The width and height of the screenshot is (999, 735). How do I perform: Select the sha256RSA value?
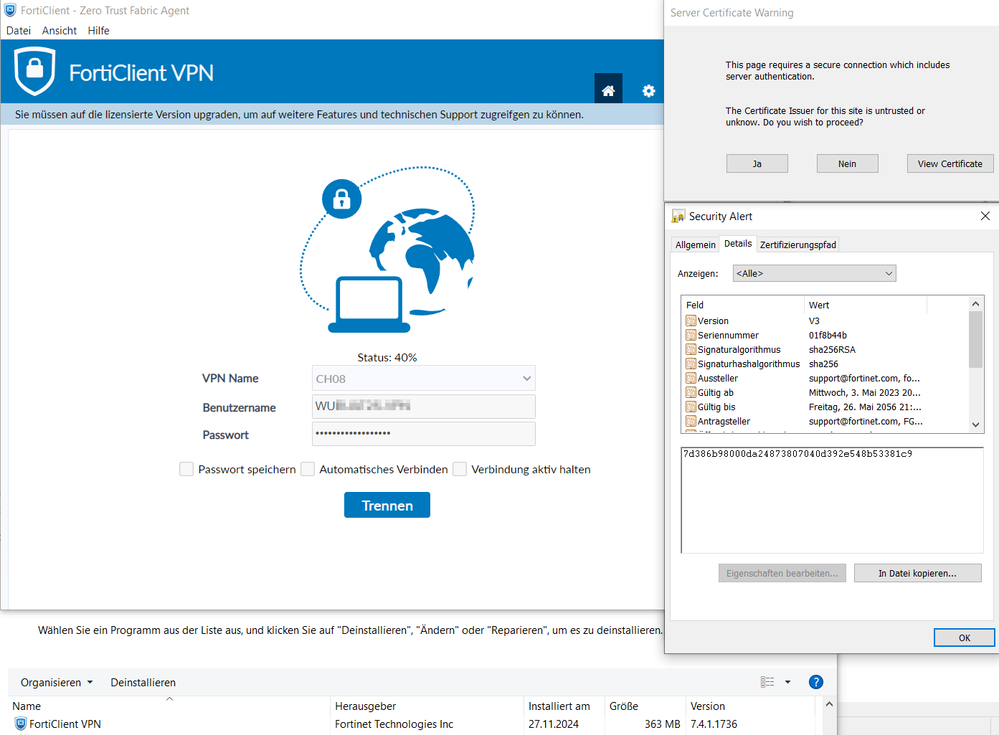click(832, 349)
